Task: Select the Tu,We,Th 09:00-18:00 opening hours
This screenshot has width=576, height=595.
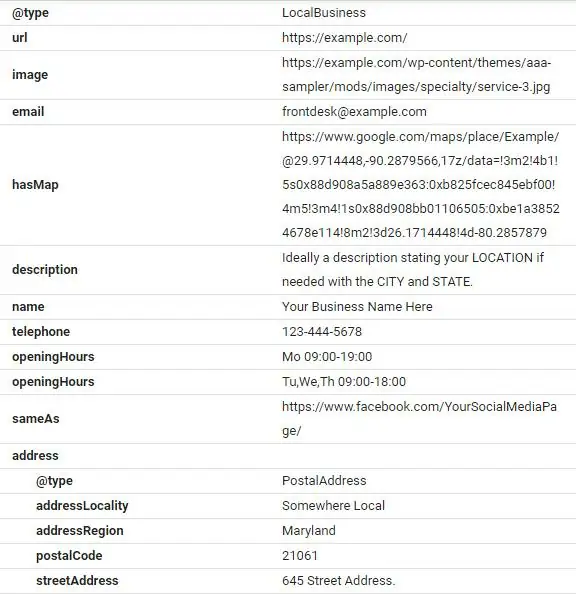Action: click(x=344, y=382)
